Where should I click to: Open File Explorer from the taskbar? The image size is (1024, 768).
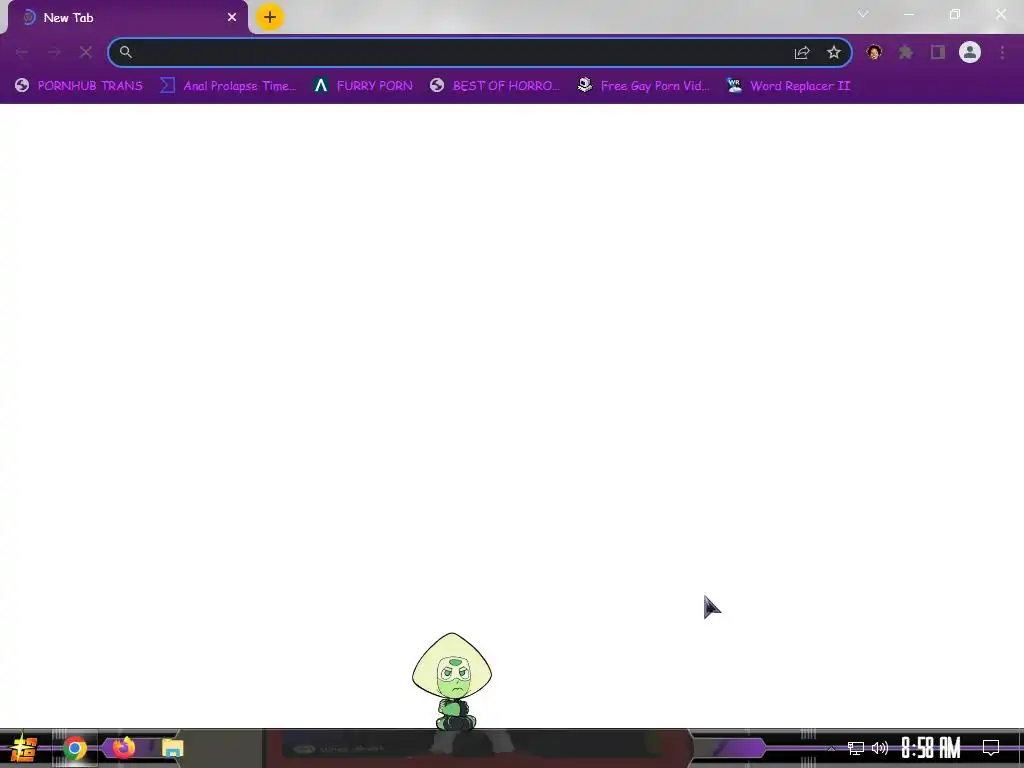172,748
